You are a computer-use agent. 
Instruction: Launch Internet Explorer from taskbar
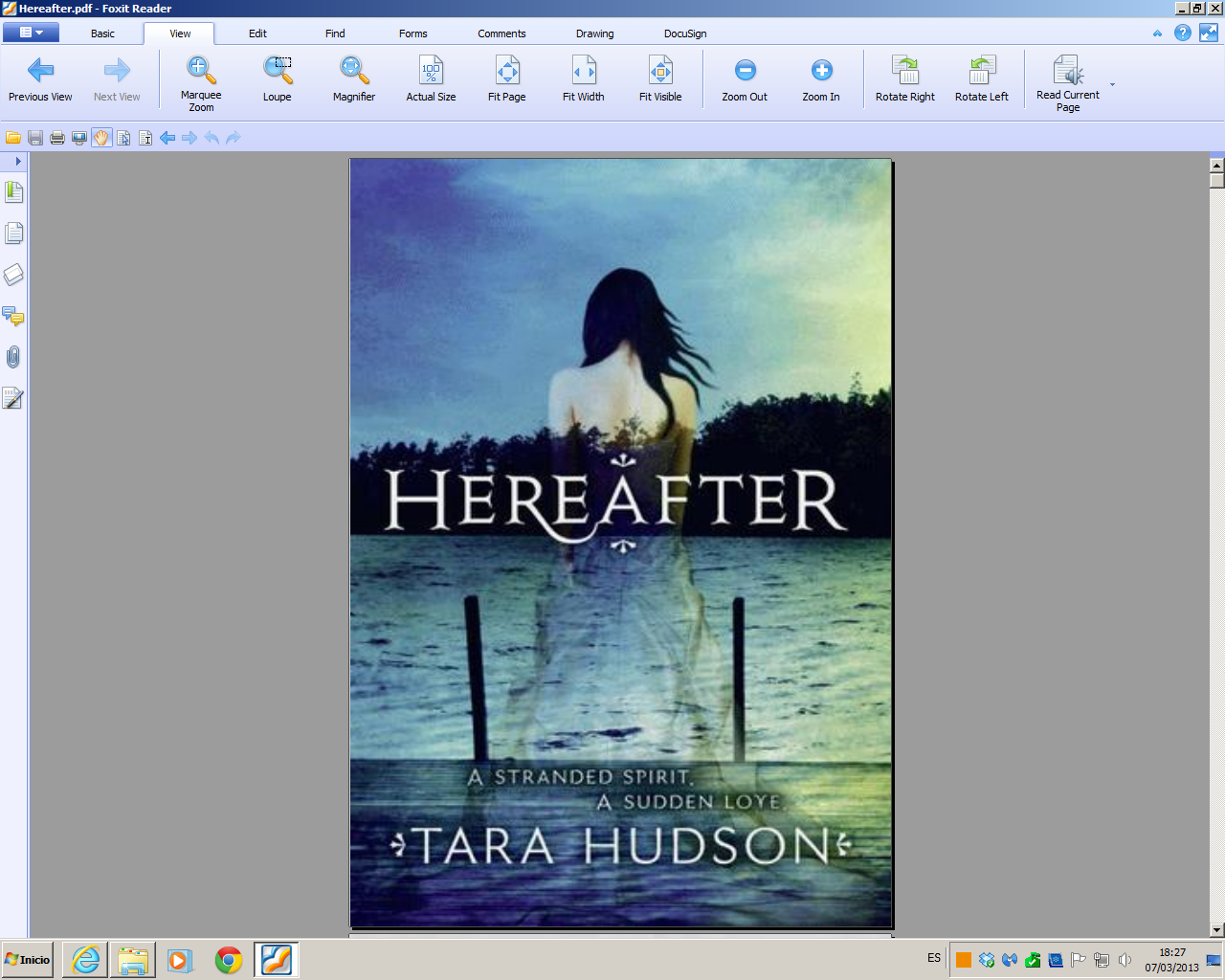pyautogui.click(x=86, y=959)
